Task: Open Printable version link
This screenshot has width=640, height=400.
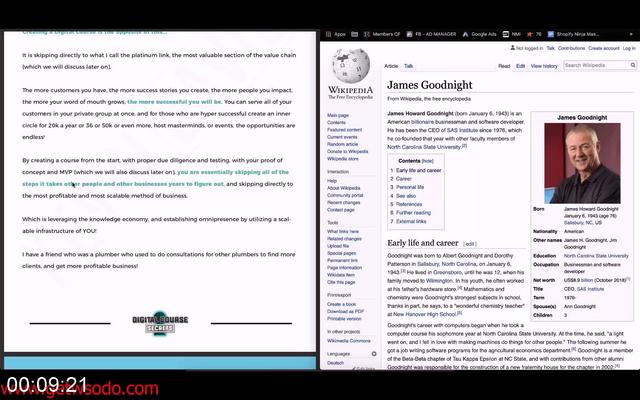Action: click(344, 319)
